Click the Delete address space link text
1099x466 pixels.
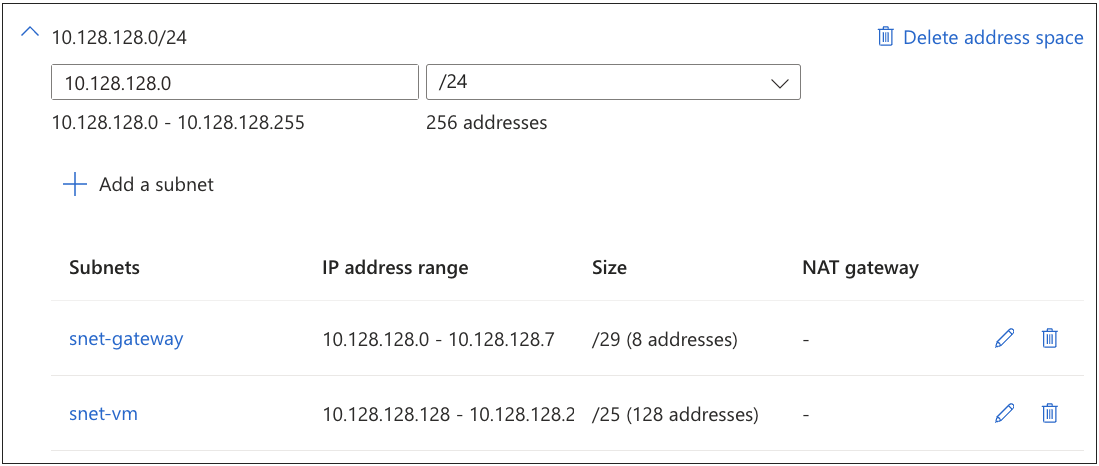(992, 38)
